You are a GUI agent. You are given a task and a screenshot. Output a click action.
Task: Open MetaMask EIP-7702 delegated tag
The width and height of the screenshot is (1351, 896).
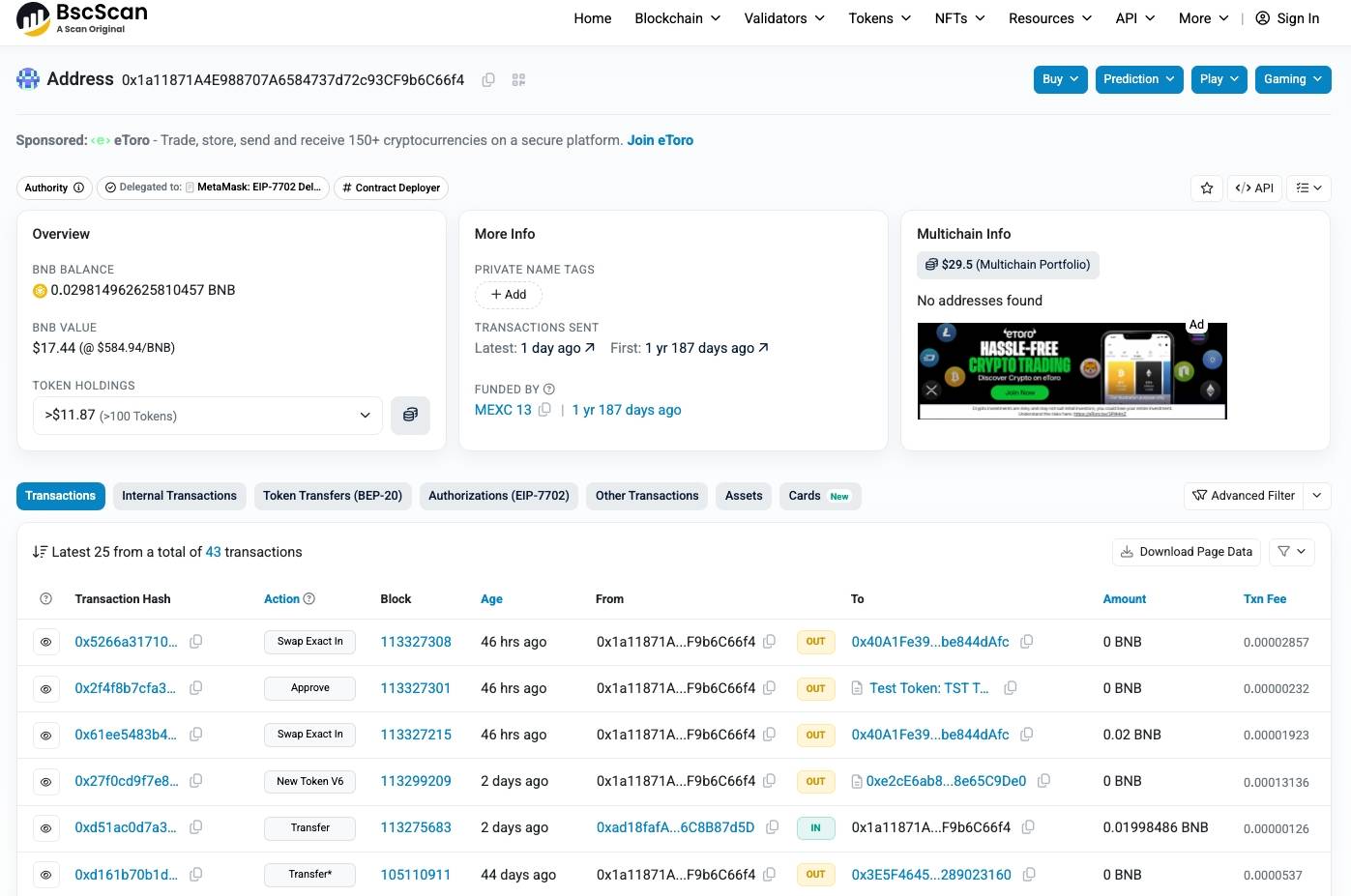(213, 188)
